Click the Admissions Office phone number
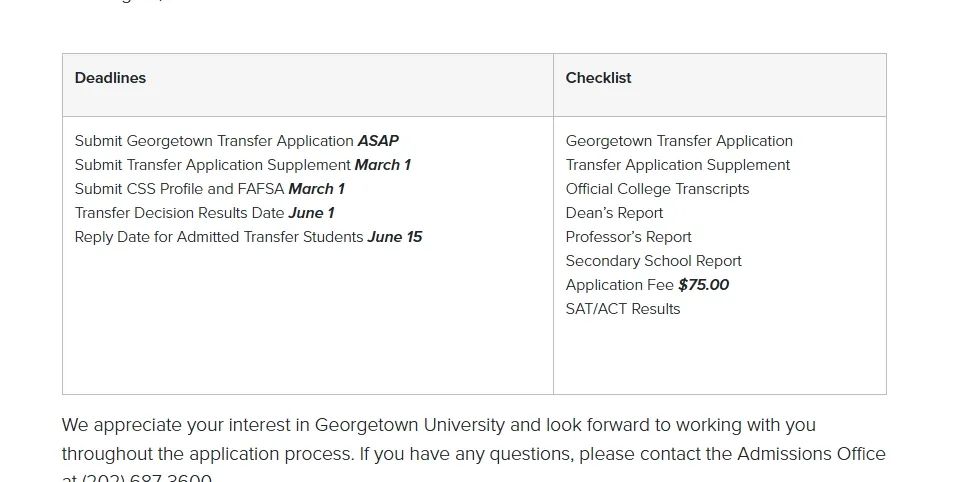This screenshot has height=482, width=953. coord(146,478)
